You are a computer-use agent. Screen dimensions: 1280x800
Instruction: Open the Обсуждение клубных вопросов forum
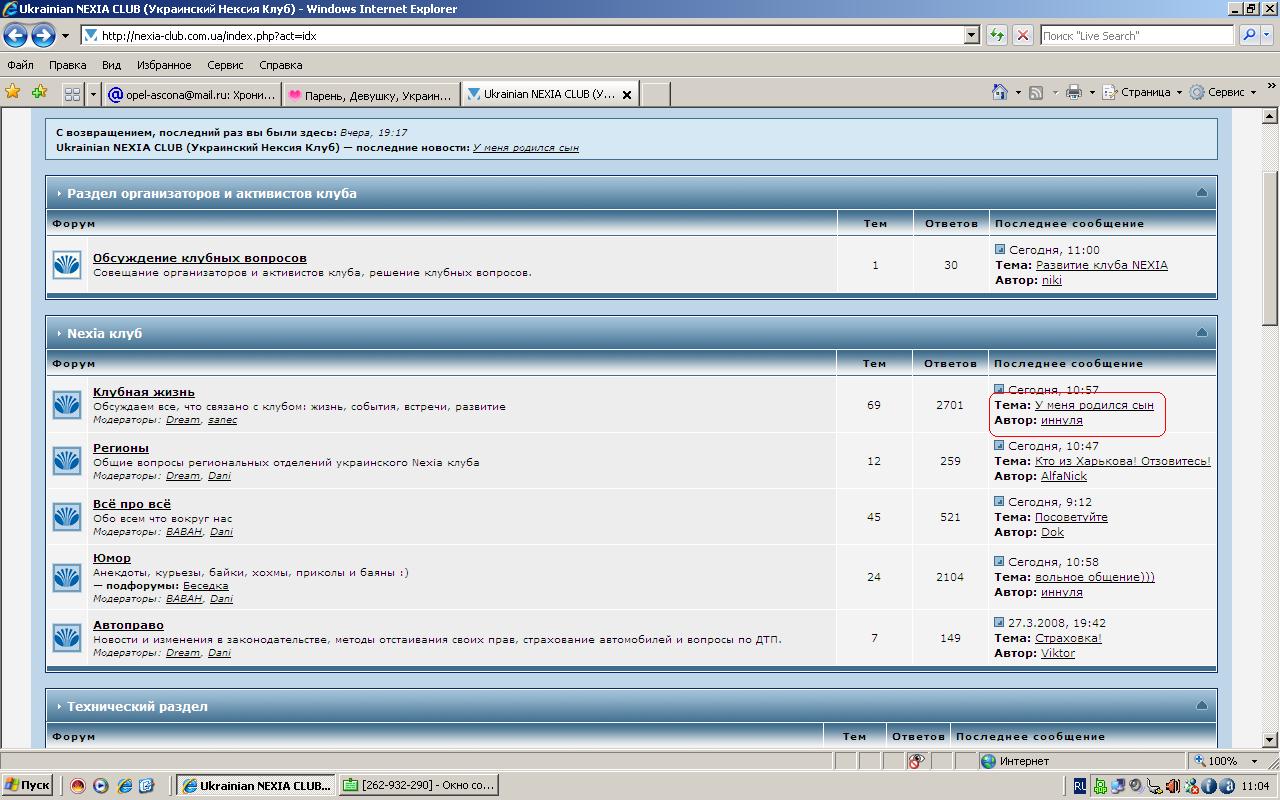click(199, 258)
